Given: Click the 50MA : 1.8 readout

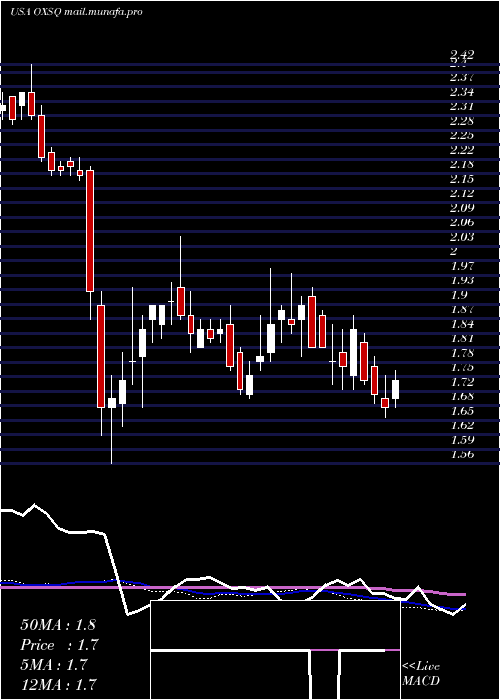Looking at the screenshot, I should click(58, 625).
